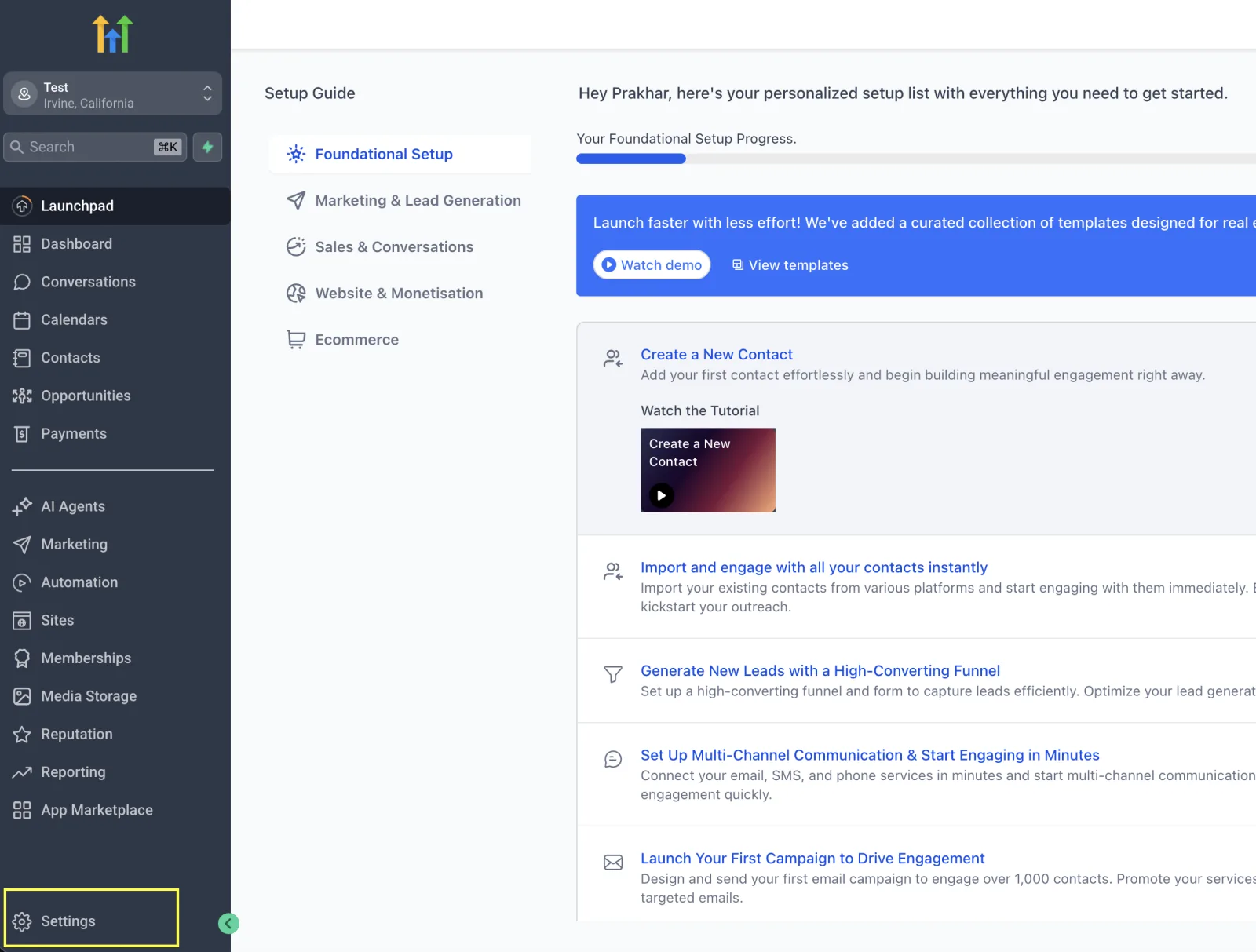Open Launchpad in the sidebar
Screen dimensions: 1256x952
(115, 206)
